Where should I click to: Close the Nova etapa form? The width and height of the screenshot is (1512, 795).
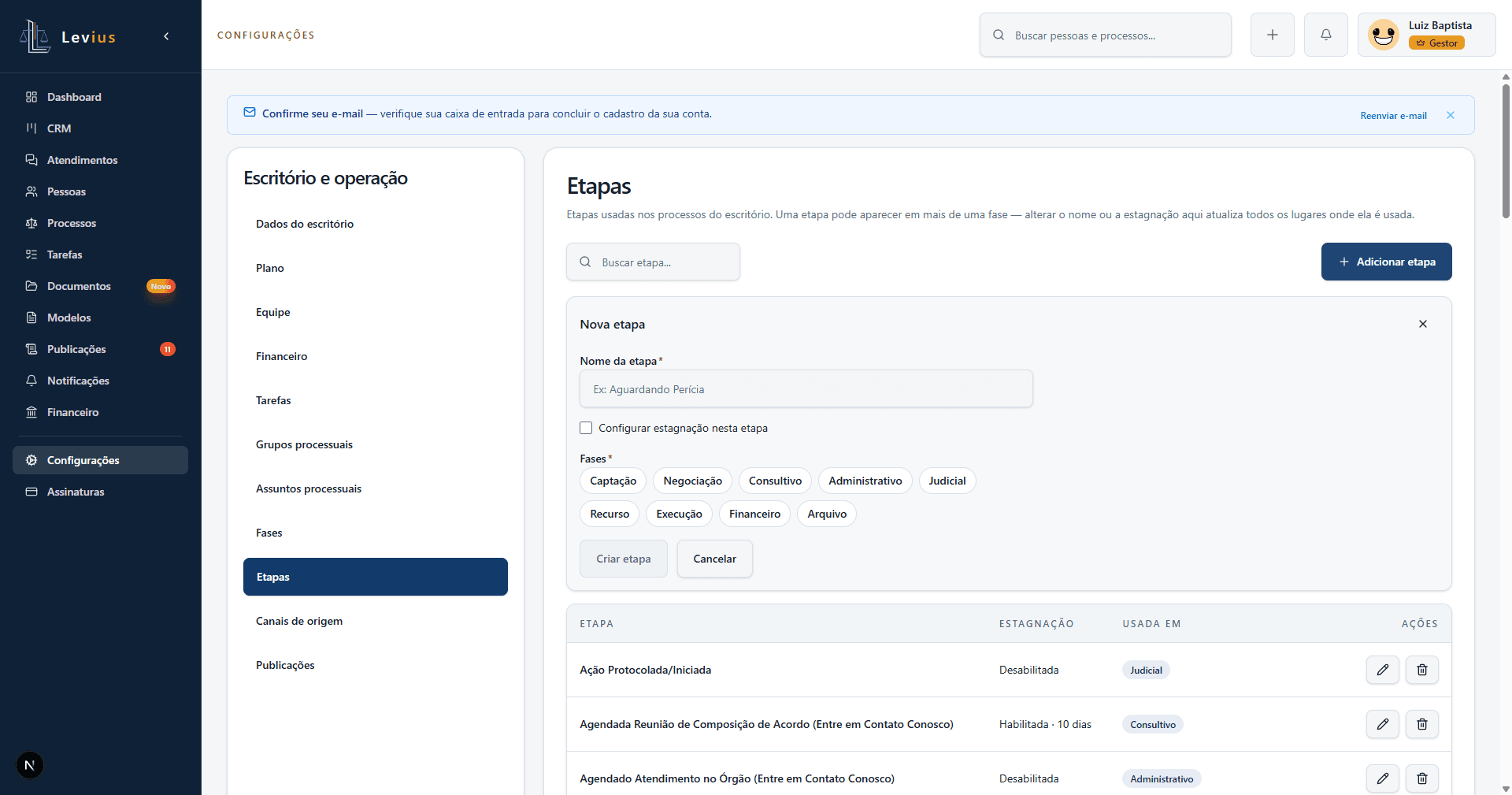coord(1423,324)
